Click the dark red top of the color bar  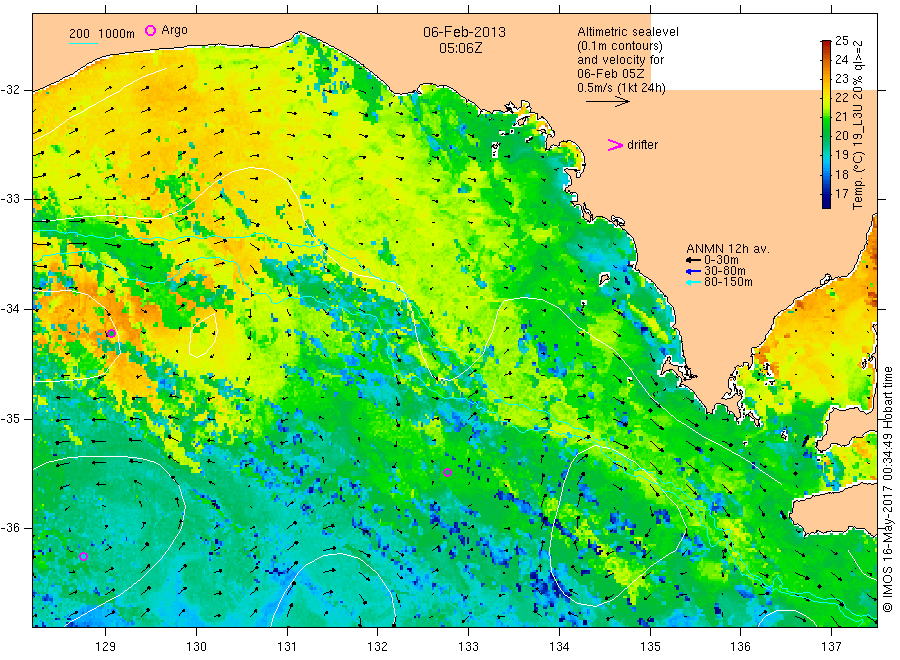coord(826,43)
